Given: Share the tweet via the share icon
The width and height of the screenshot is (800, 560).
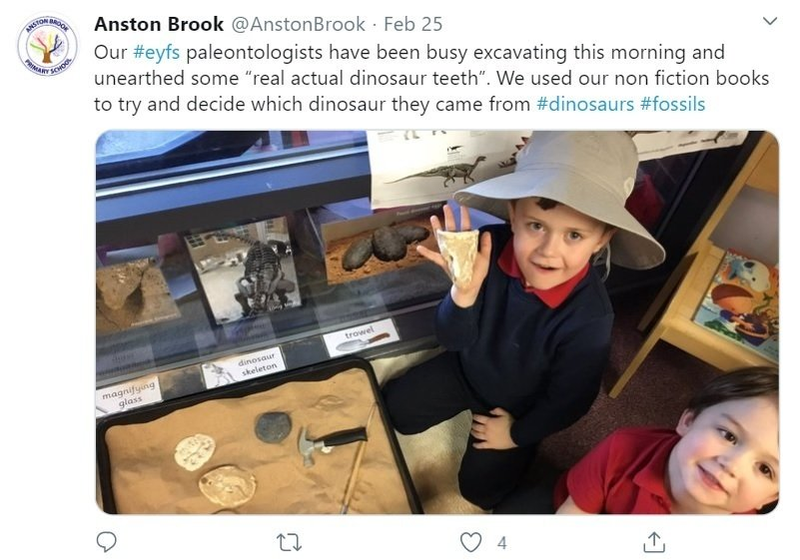Looking at the screenshot, I should click(x=654, y=542).
